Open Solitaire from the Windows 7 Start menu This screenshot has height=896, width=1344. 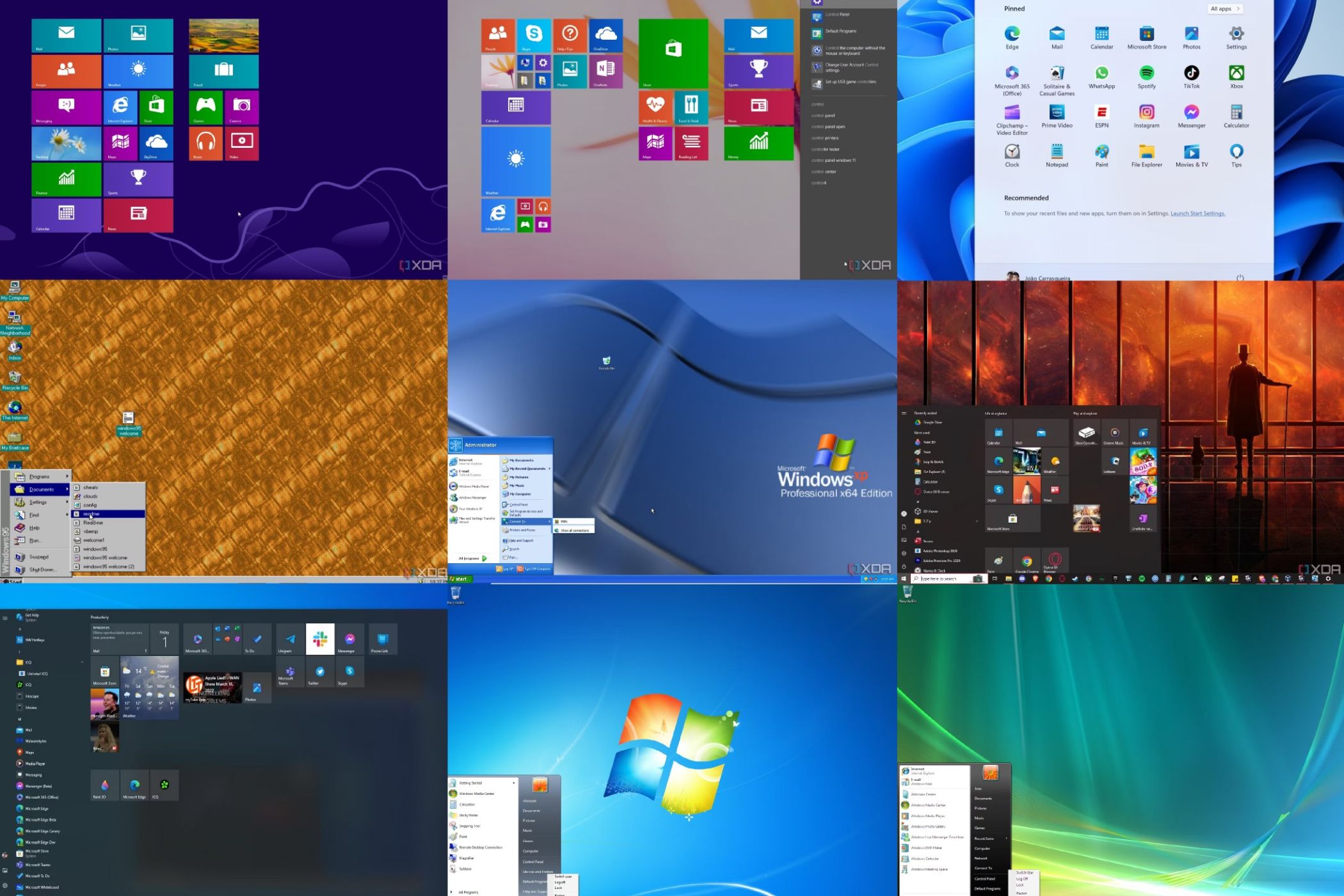point(466,869)
